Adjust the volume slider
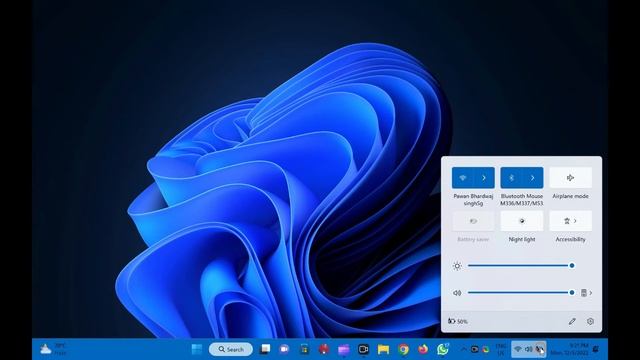Image resolution: width=640 pixels, height=360 pixels. tap(520, 293)
